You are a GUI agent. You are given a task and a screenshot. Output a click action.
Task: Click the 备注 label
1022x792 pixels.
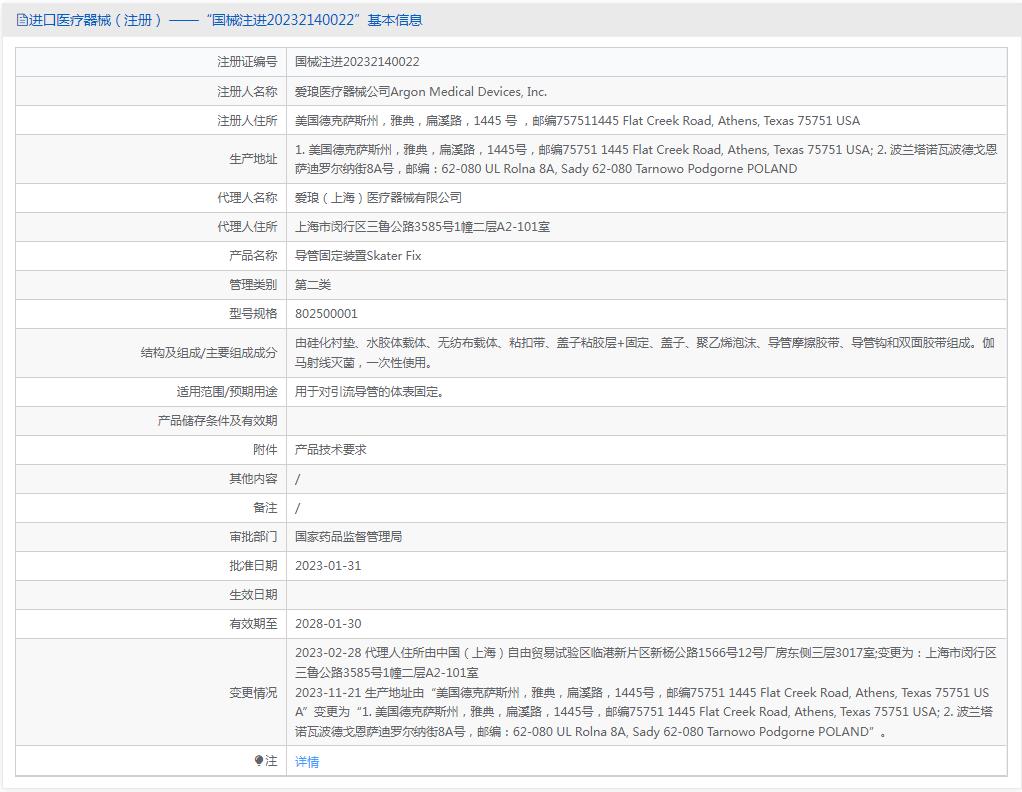(x=265, y=508)
